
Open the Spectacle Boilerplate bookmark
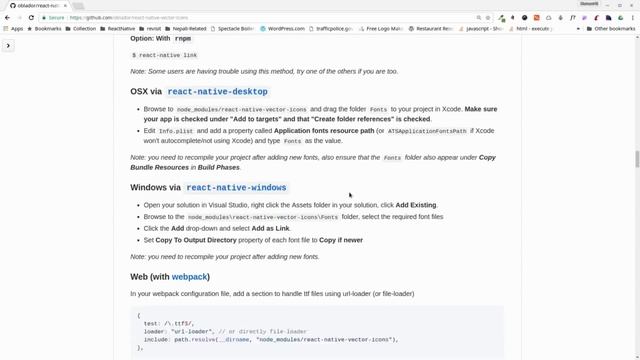233,29
